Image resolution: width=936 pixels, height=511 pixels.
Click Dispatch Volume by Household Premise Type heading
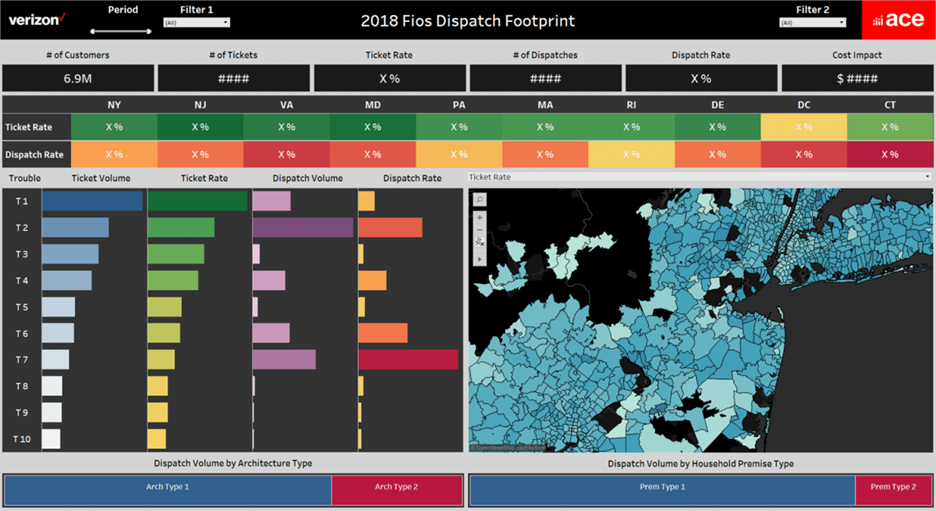(x=701, y=464)
